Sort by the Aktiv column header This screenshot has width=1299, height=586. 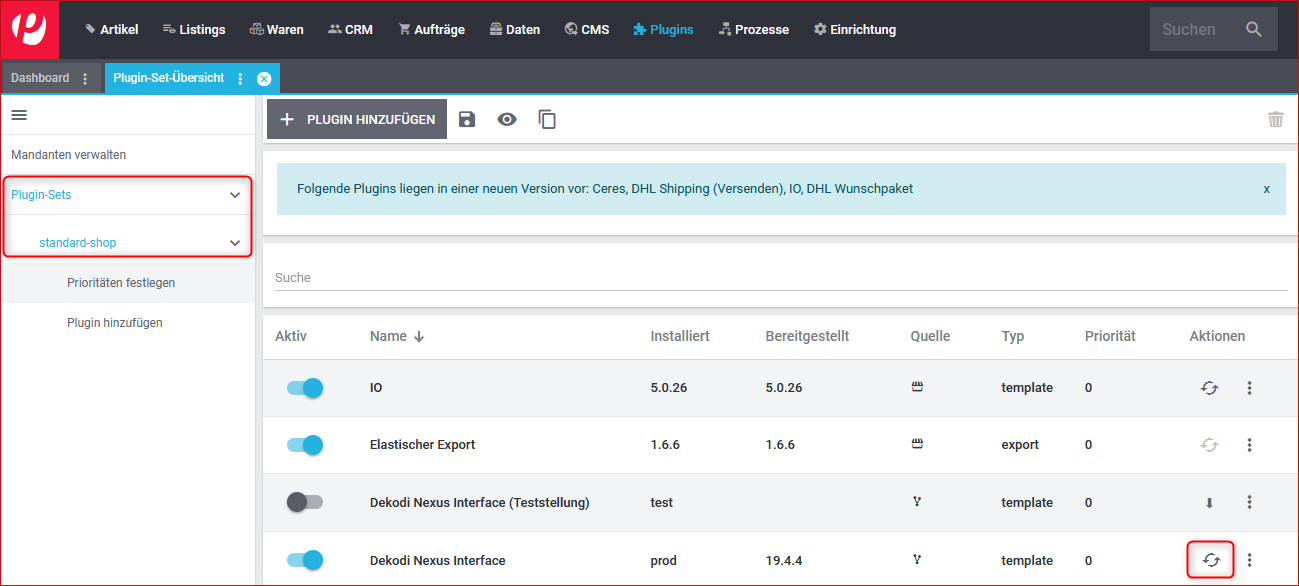pos(291,336)
